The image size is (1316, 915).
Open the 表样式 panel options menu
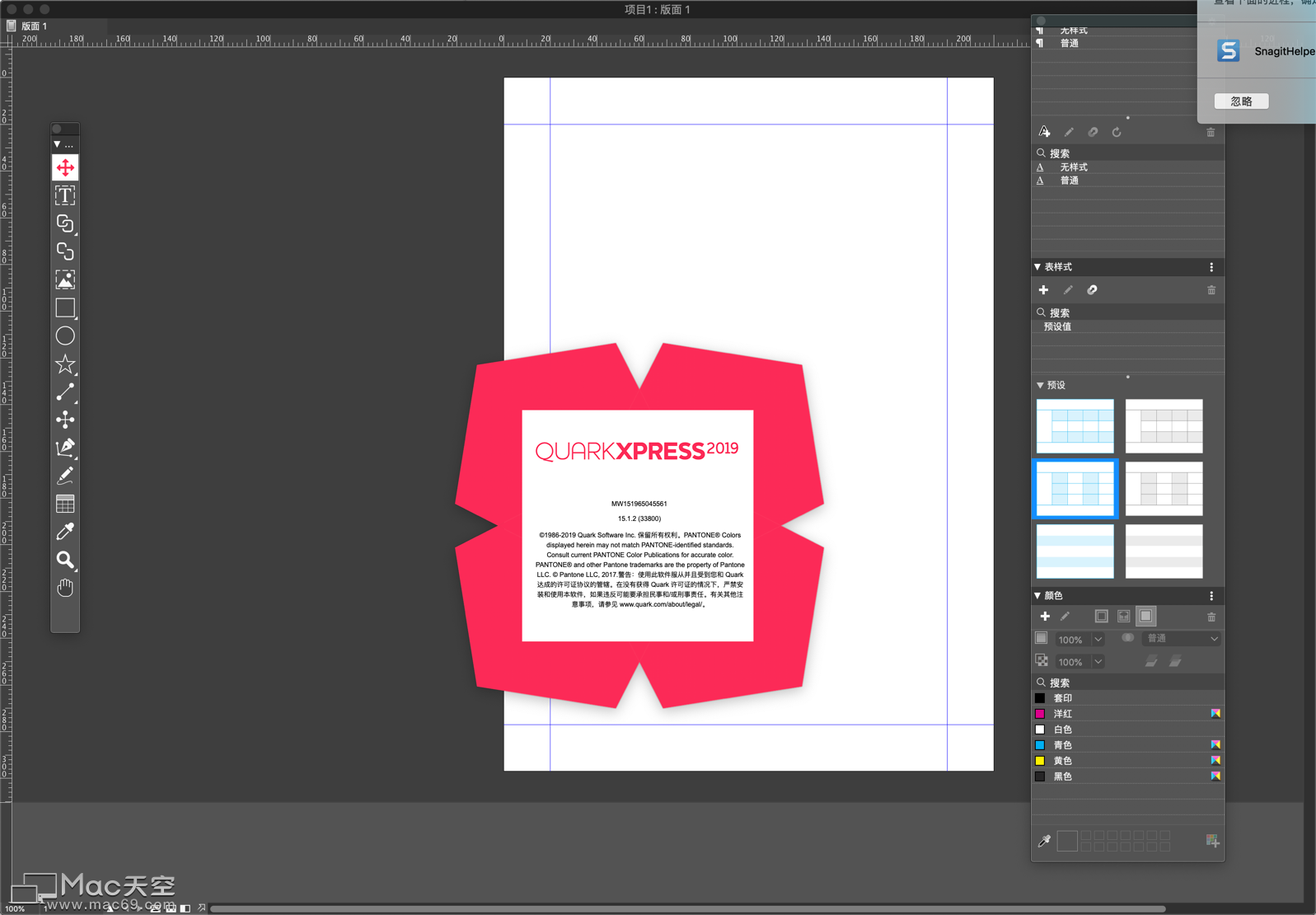point(1211,267)
